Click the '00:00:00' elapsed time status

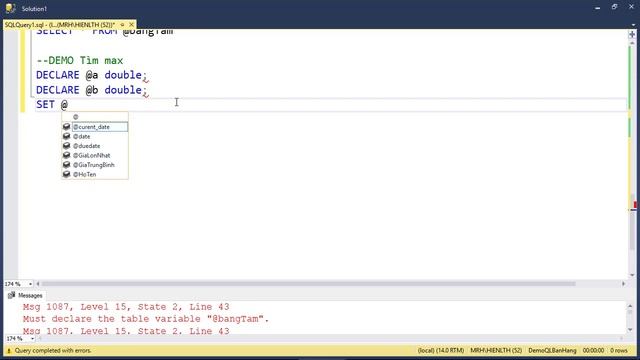[x=593, y=351]
